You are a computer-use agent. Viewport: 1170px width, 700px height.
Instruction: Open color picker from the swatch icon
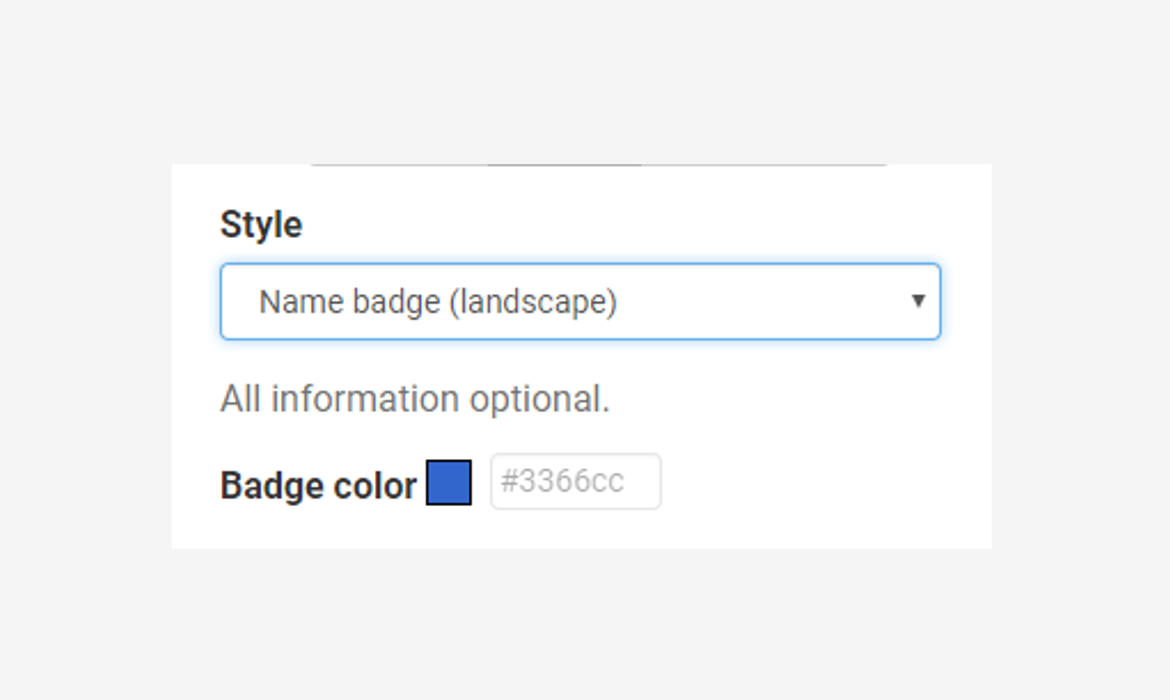click(448, 482)
